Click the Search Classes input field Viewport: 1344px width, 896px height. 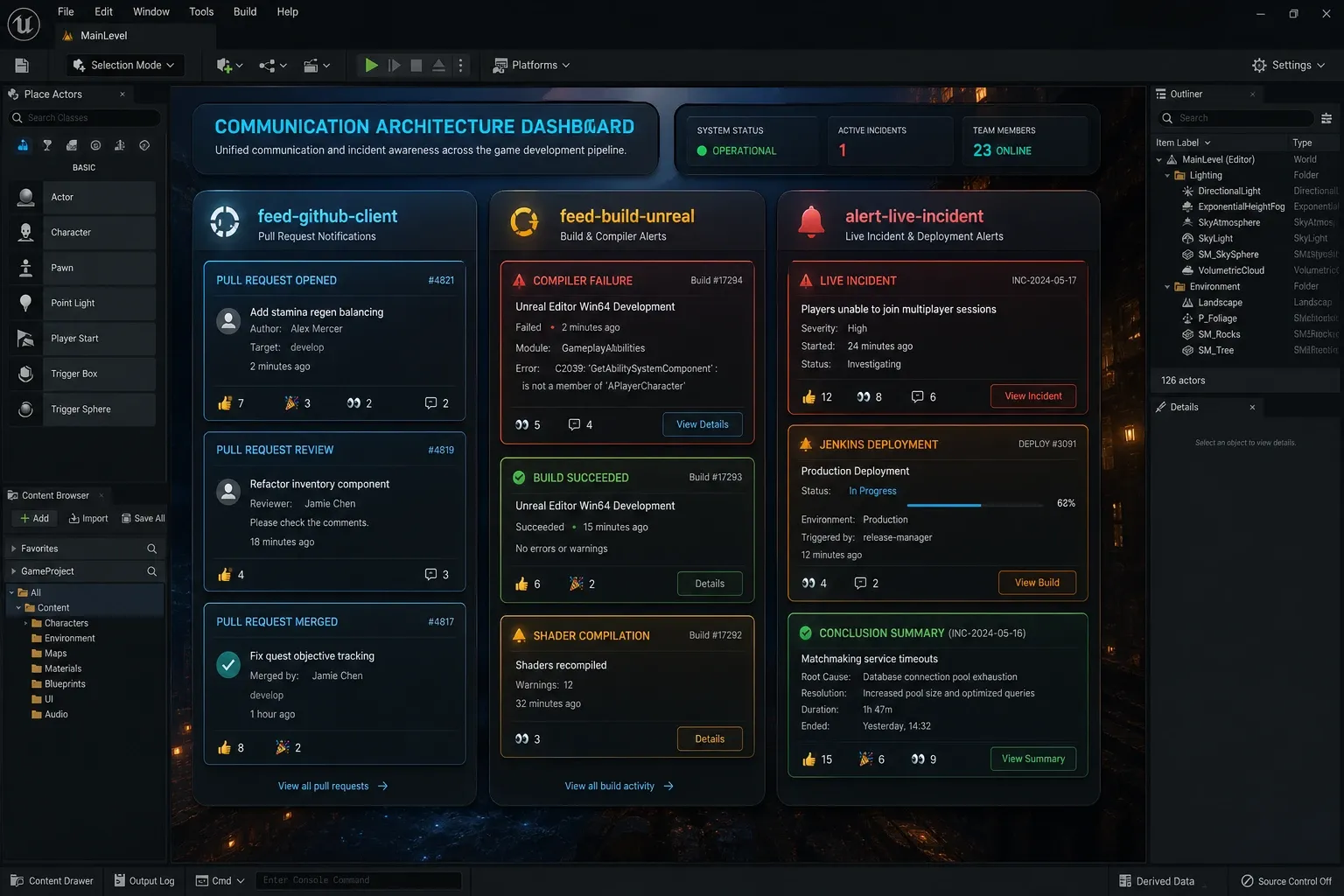[85, 118]
